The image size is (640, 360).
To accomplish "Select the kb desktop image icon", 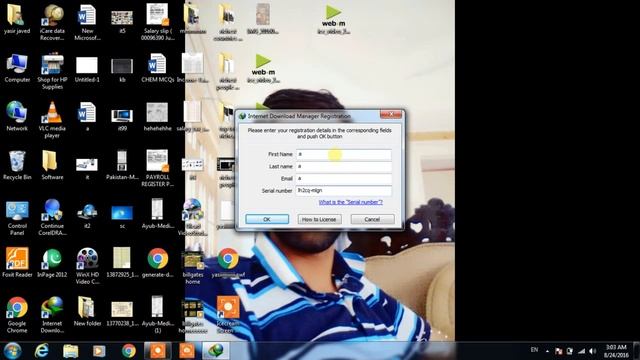I will (122, 69).
